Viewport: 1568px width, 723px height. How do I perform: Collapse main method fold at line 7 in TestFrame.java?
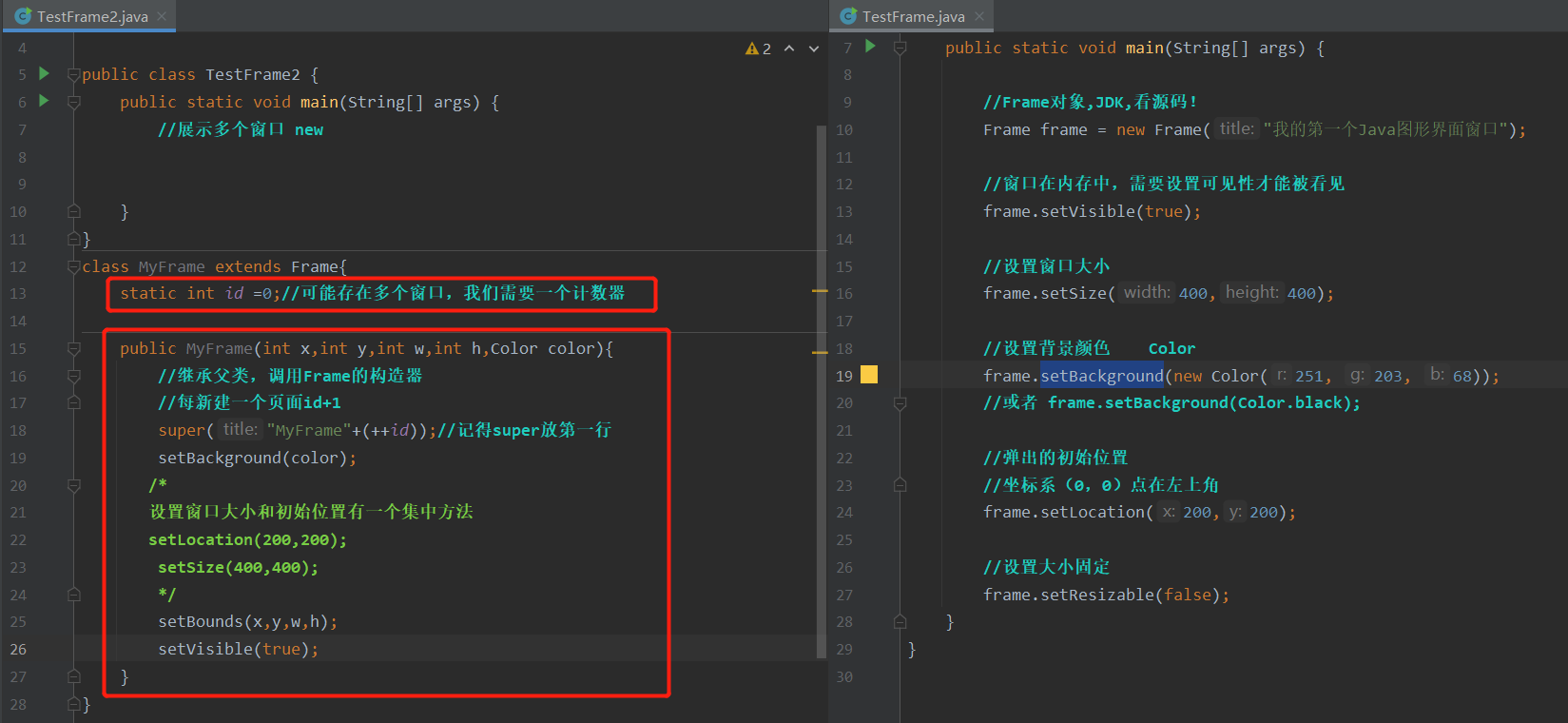(900, 48)
